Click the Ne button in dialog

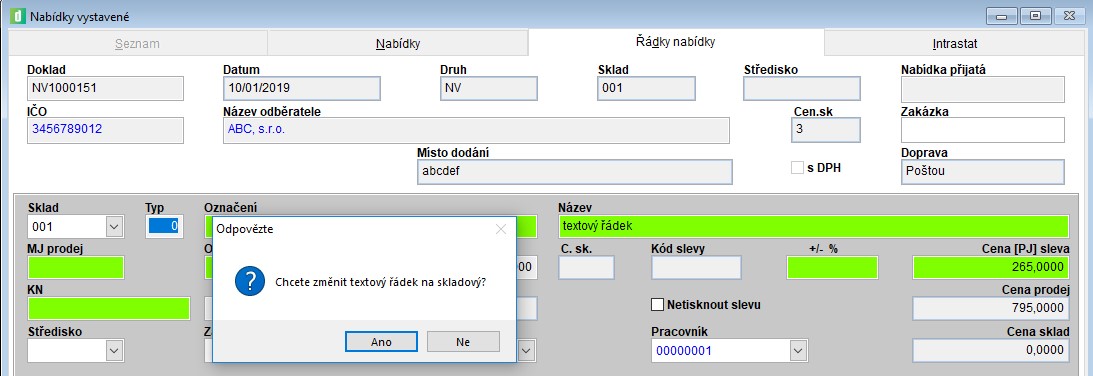(463, 342)
